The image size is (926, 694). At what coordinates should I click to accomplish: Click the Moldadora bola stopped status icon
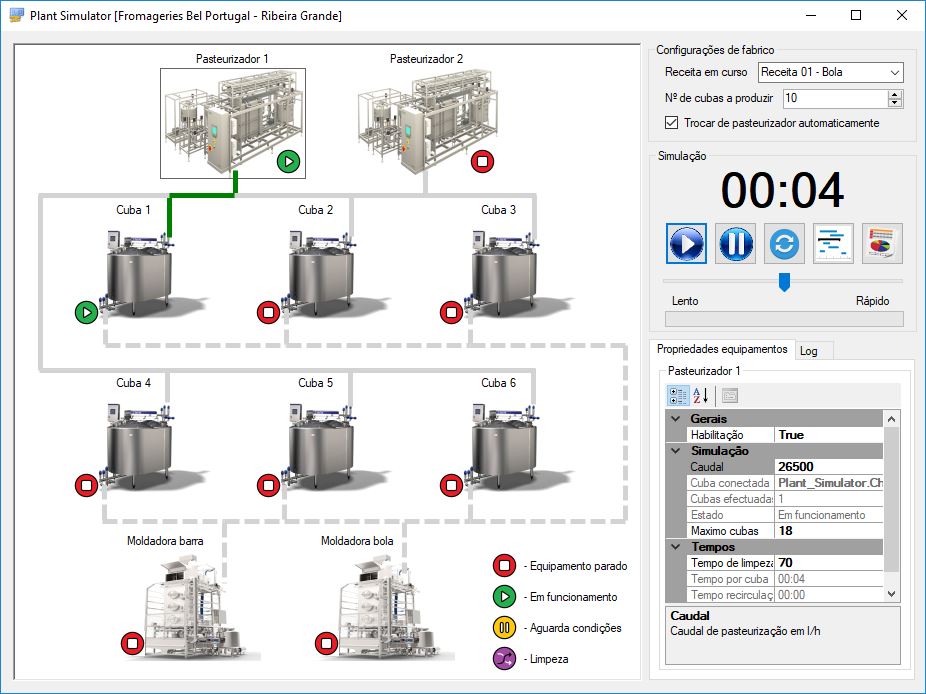pyautogui.click(x=328, y=642)
